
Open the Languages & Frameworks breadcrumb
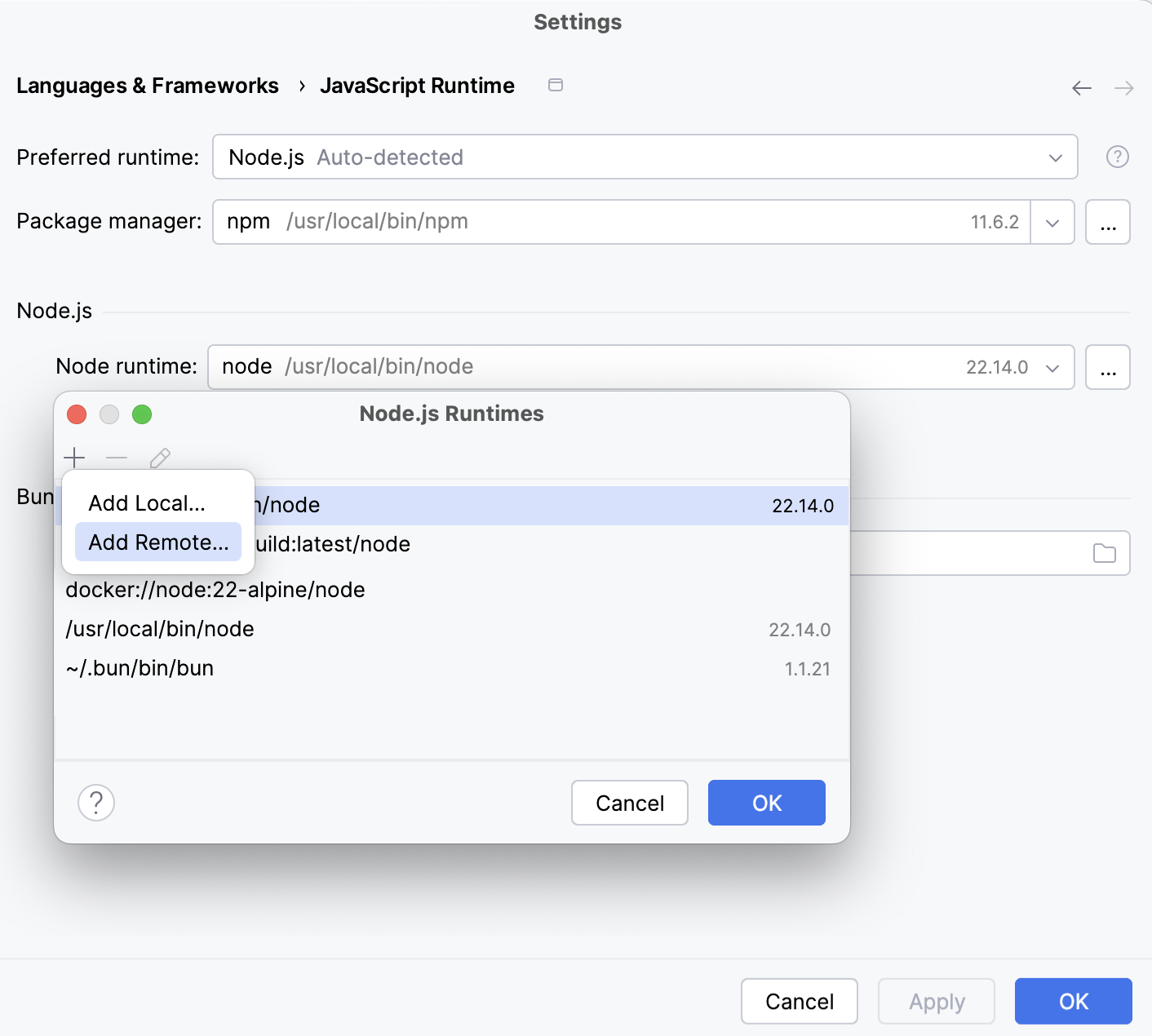[148, 85]
